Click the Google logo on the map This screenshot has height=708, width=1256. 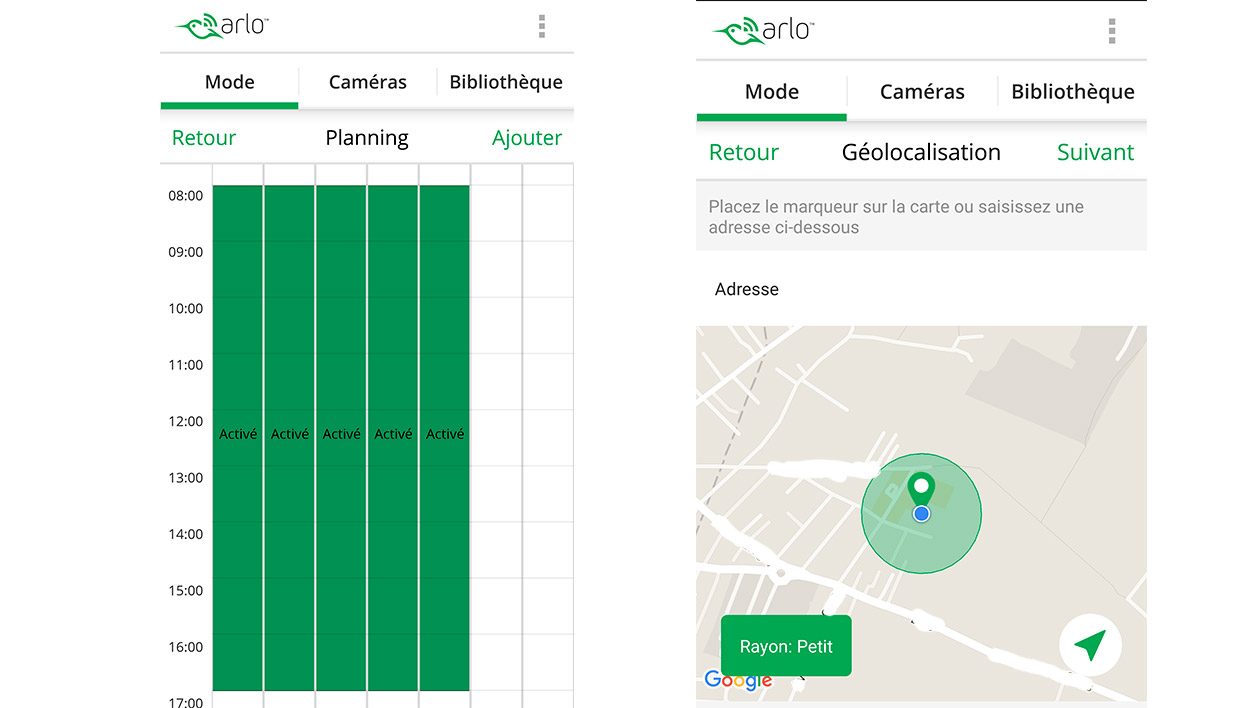pos(738,680)
